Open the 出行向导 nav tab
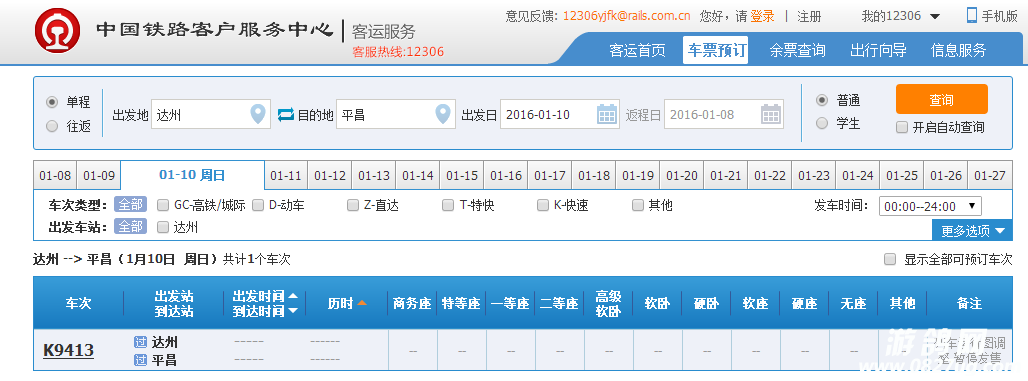The height and width of the screenshot is (381, 1028). tap(878, 50)
